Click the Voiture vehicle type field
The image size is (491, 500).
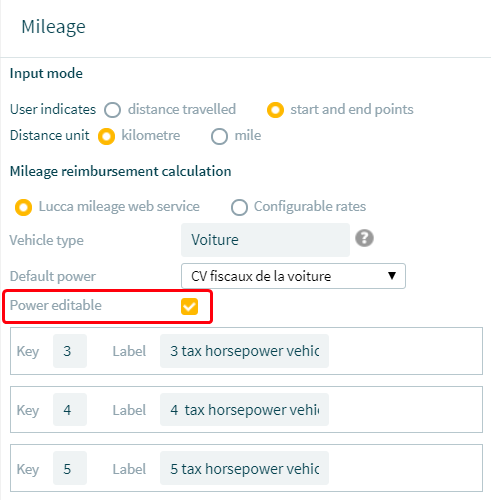click(265, 240)
